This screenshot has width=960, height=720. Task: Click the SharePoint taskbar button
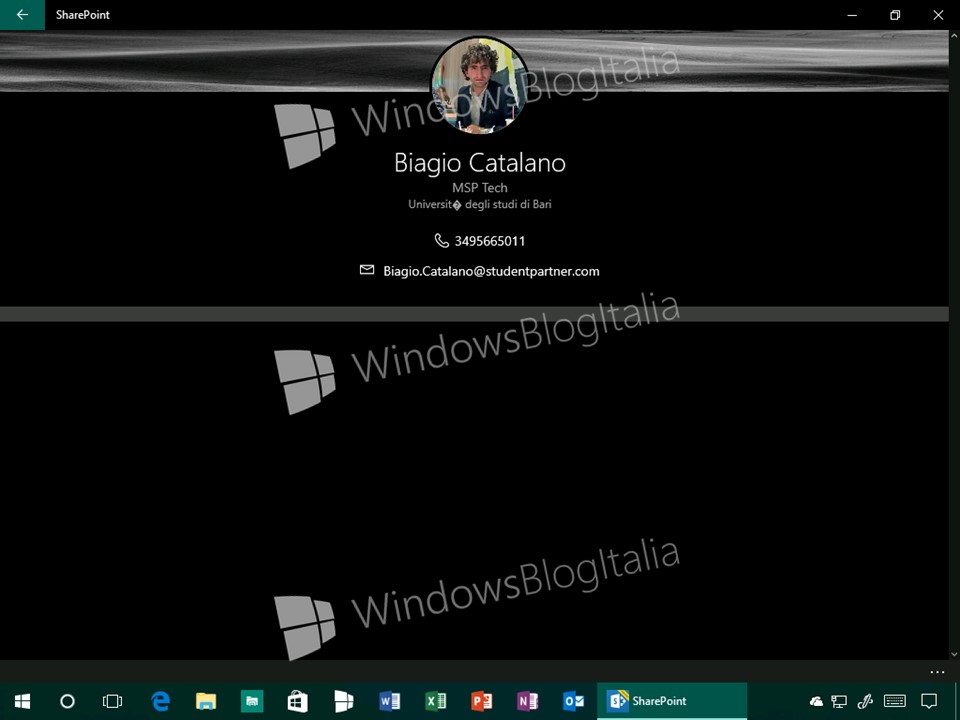(x=672, y=701)
